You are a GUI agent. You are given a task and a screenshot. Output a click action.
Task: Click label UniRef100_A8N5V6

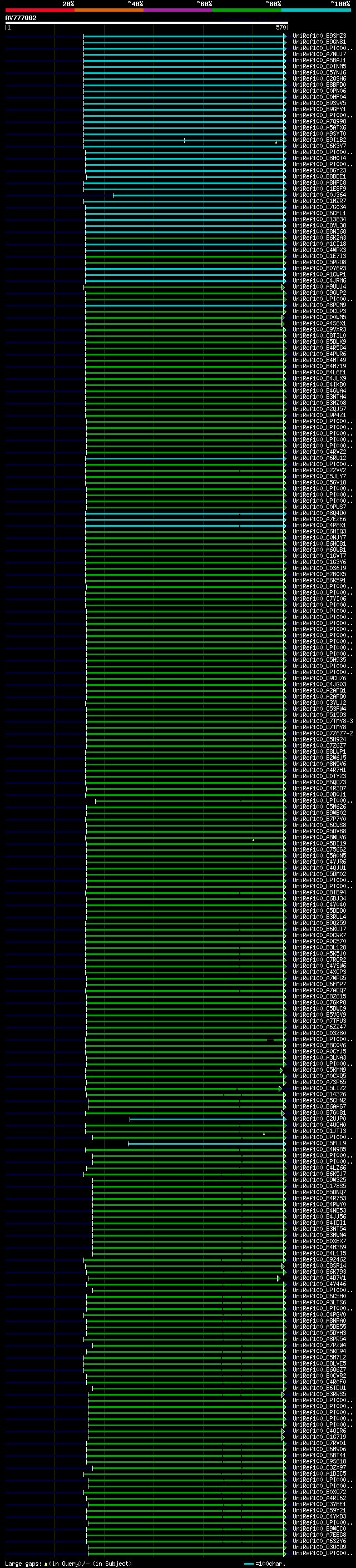tap(319, 764)
